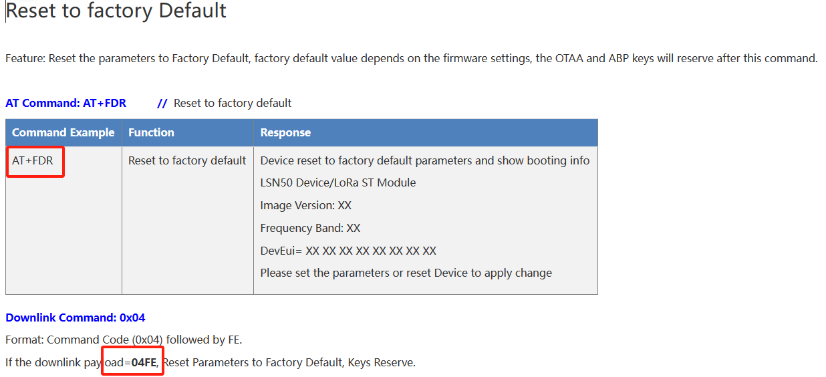
Task: Click the 'AT Command: AT+FDR' label
Action: tap(66, 103)
